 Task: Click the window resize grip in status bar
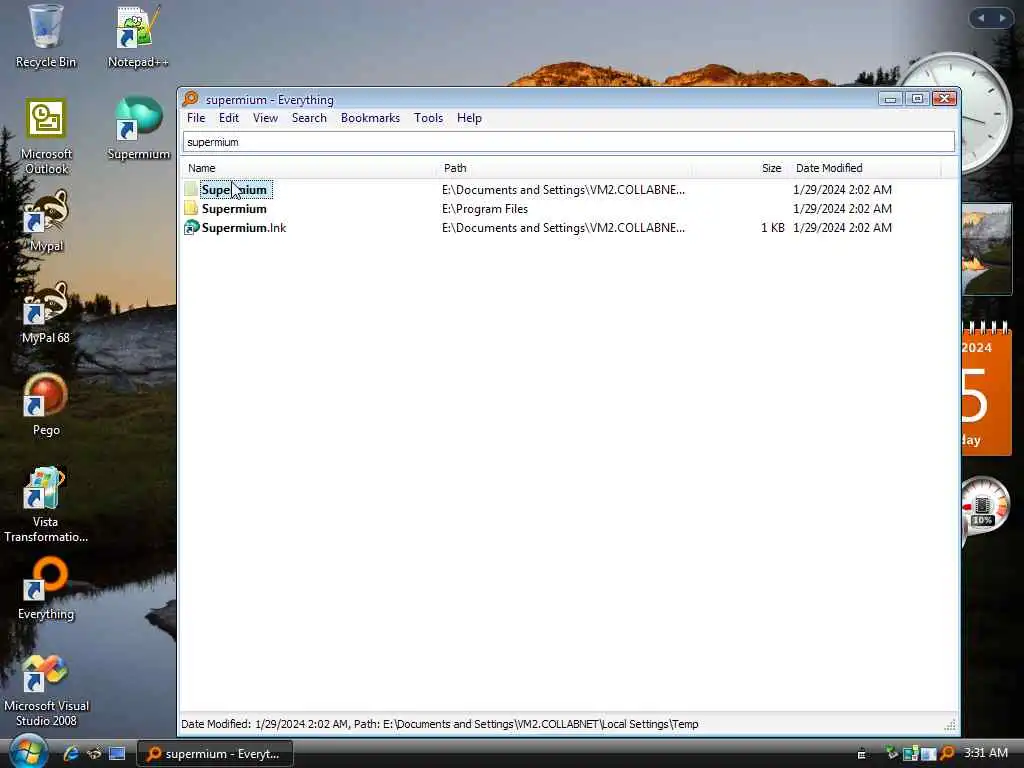pyautogui.click(x=950, y=725)
